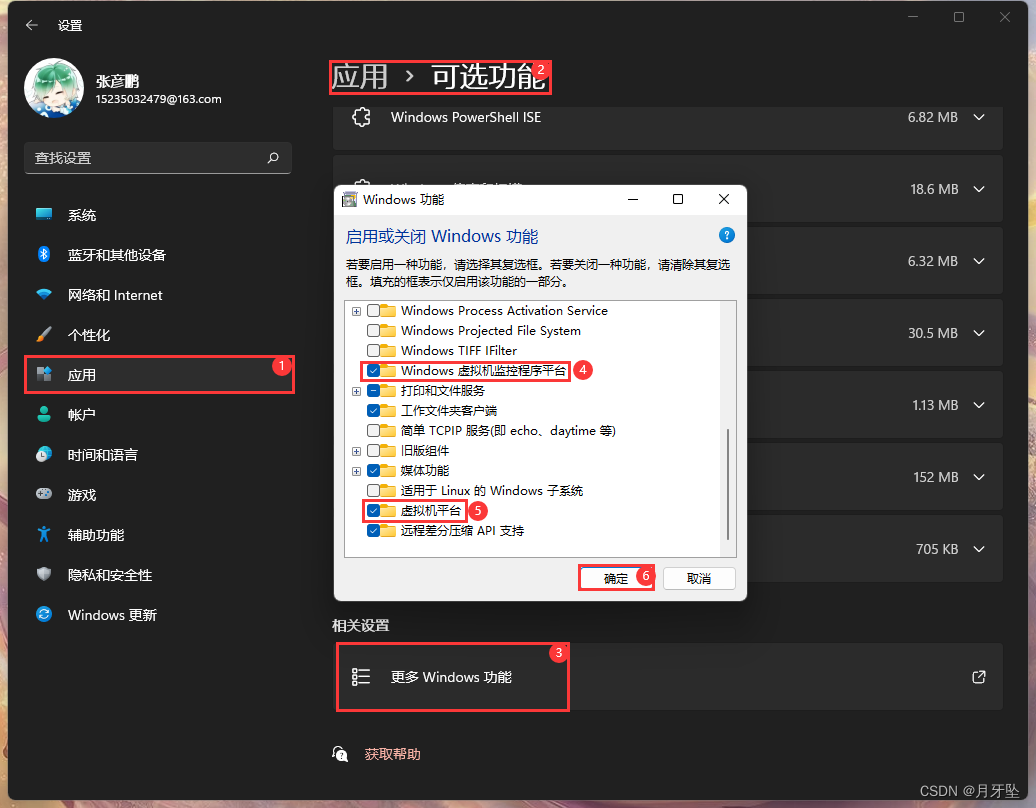Expand the 6.32 MB feature row
Screen dimensions: 1036x808
(979, 261)
